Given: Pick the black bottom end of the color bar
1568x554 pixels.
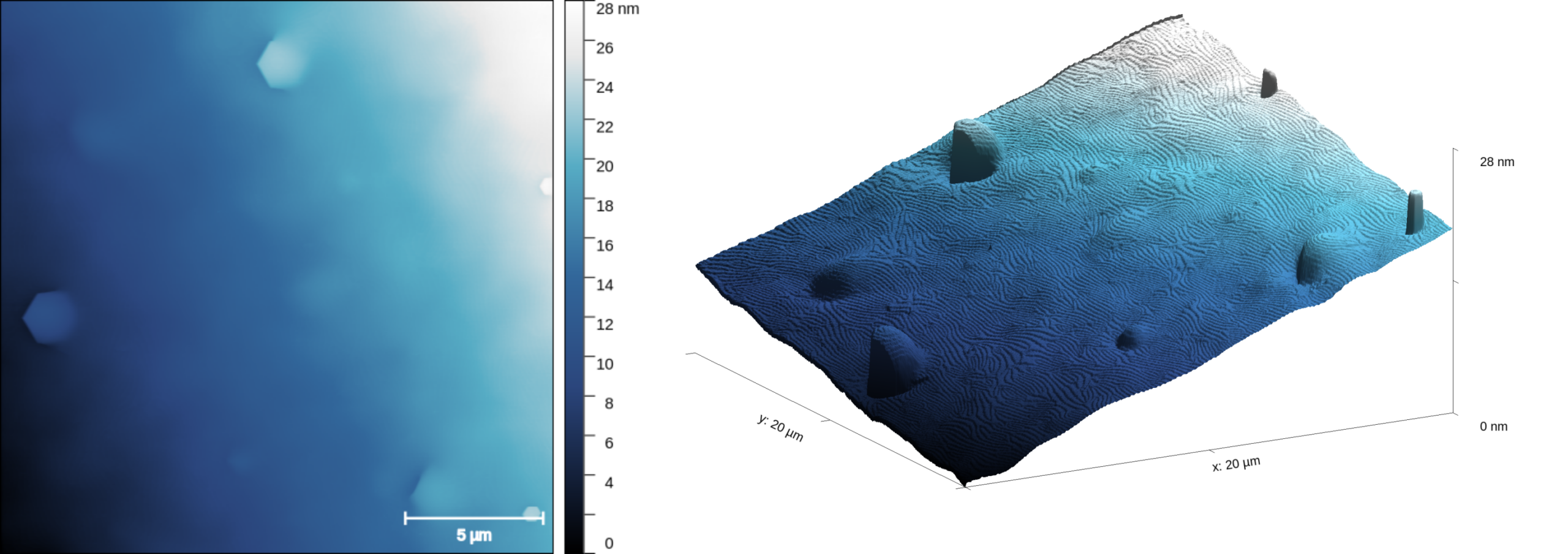Looking at the screenshot, I should coord(574,544).
